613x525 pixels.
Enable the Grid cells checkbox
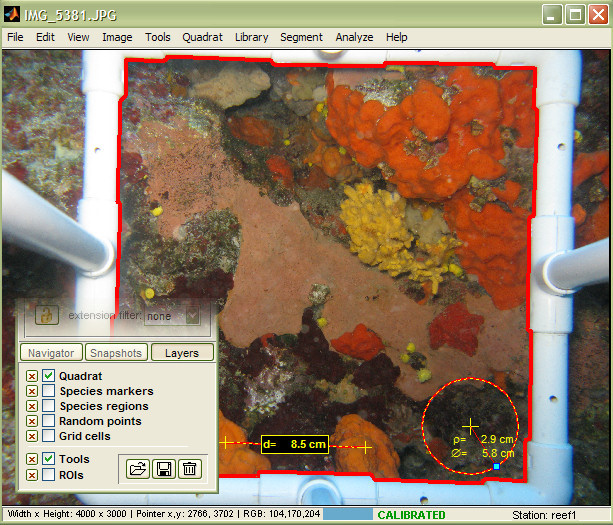click(49, 436)
